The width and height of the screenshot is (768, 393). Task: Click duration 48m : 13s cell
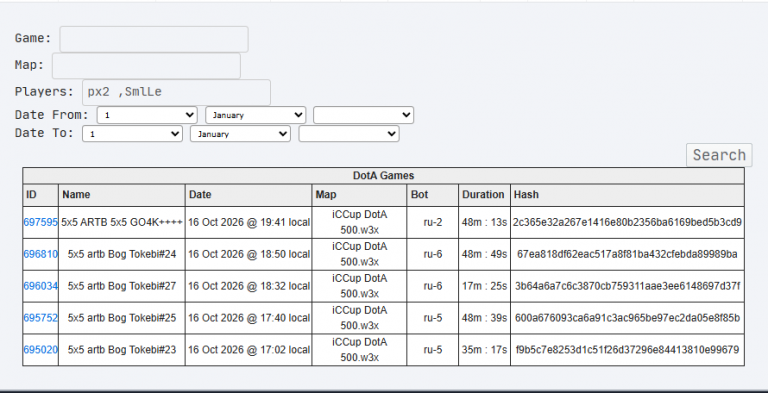point(484,222)
